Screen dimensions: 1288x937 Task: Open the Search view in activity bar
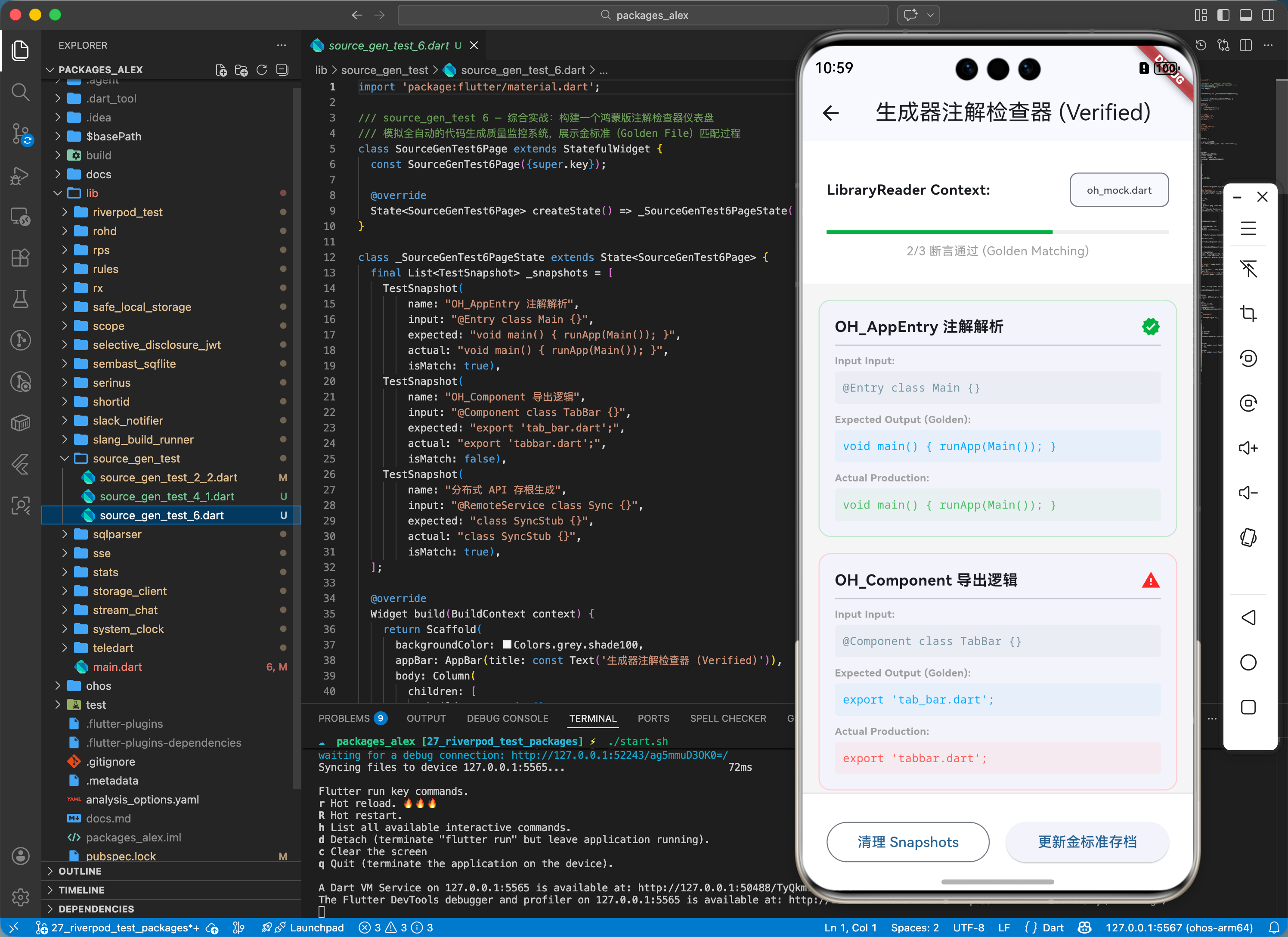20,91
